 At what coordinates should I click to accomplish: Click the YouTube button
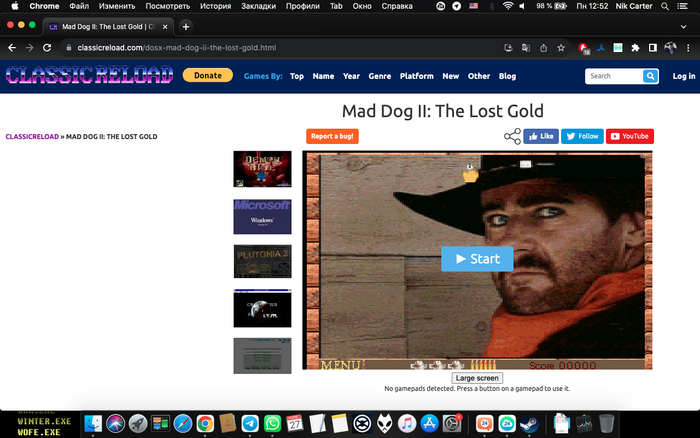[630, 136]
